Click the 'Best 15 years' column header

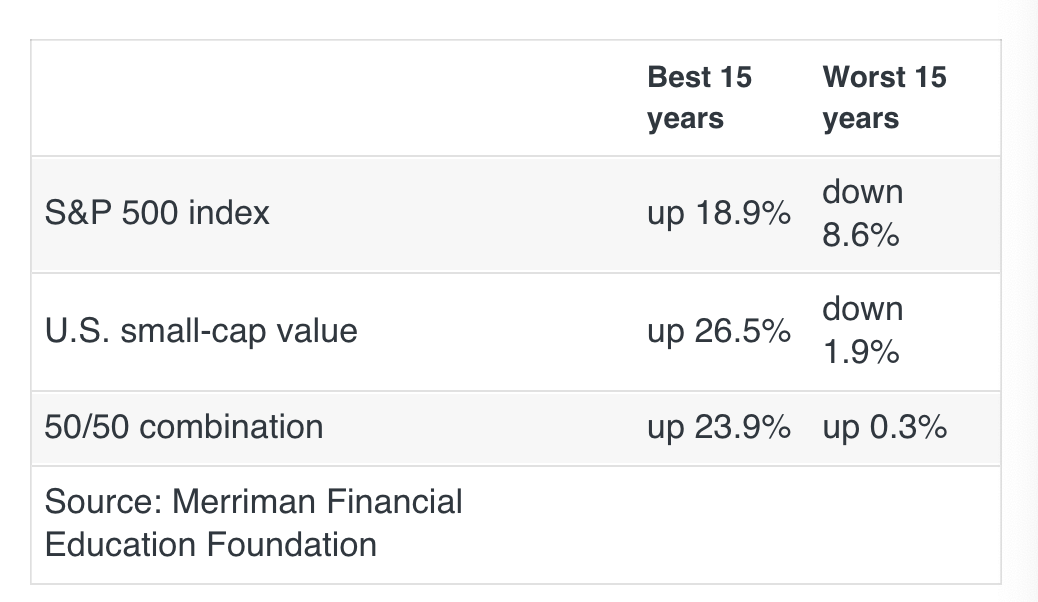[699, 98]
